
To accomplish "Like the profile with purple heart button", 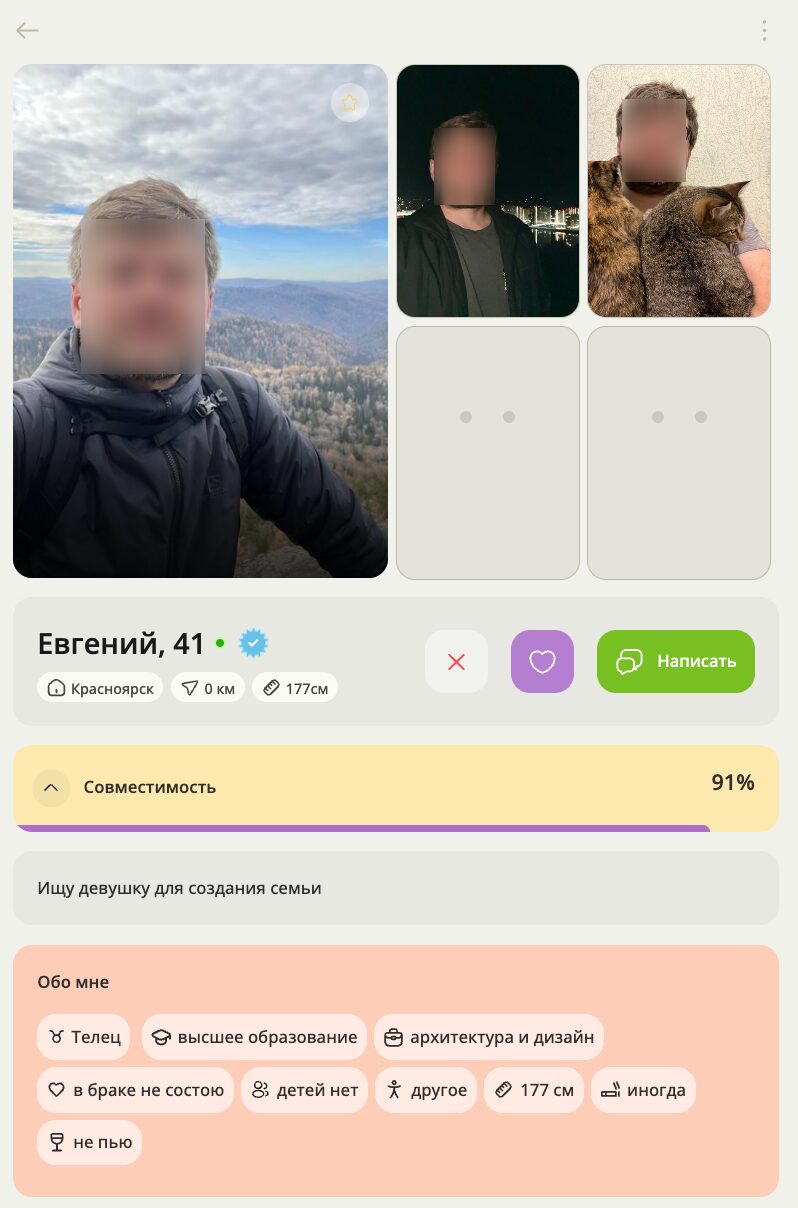I will pos(542,661).
